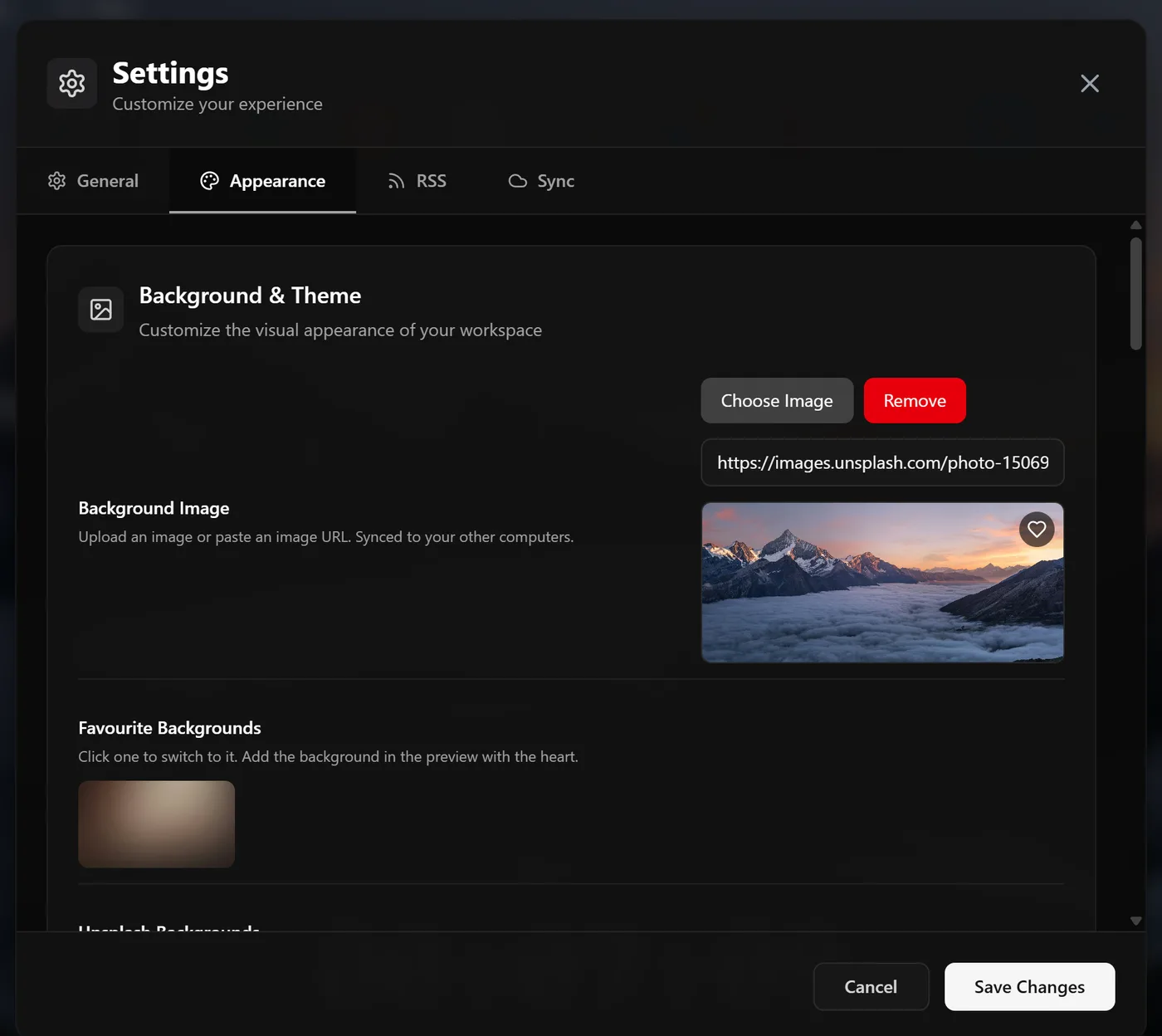Favourite the current background with heart icon
Viewport: 1162px width, 1036px height.
1037,529
